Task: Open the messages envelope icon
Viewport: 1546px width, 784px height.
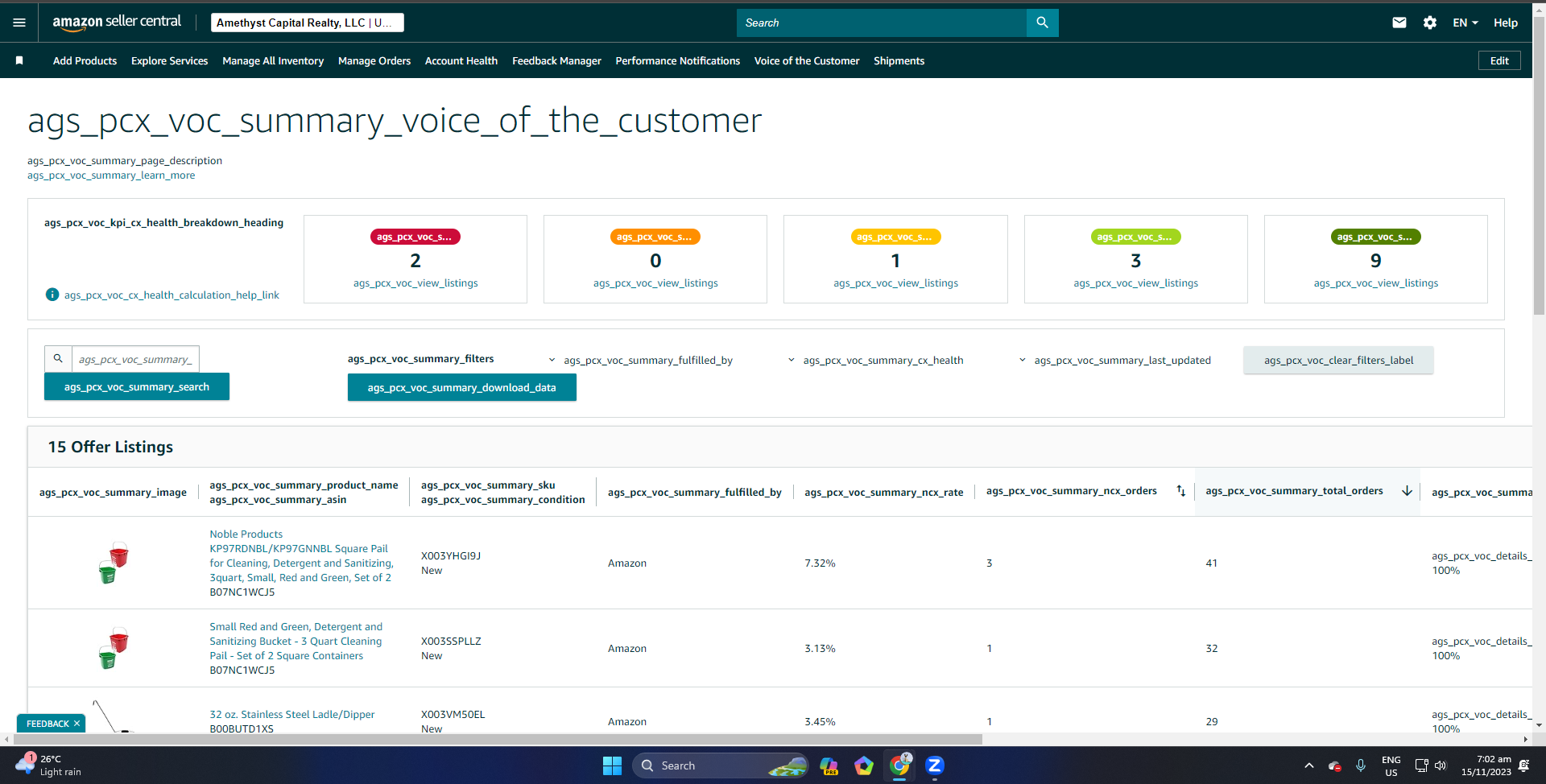Action: [1399, 23]
